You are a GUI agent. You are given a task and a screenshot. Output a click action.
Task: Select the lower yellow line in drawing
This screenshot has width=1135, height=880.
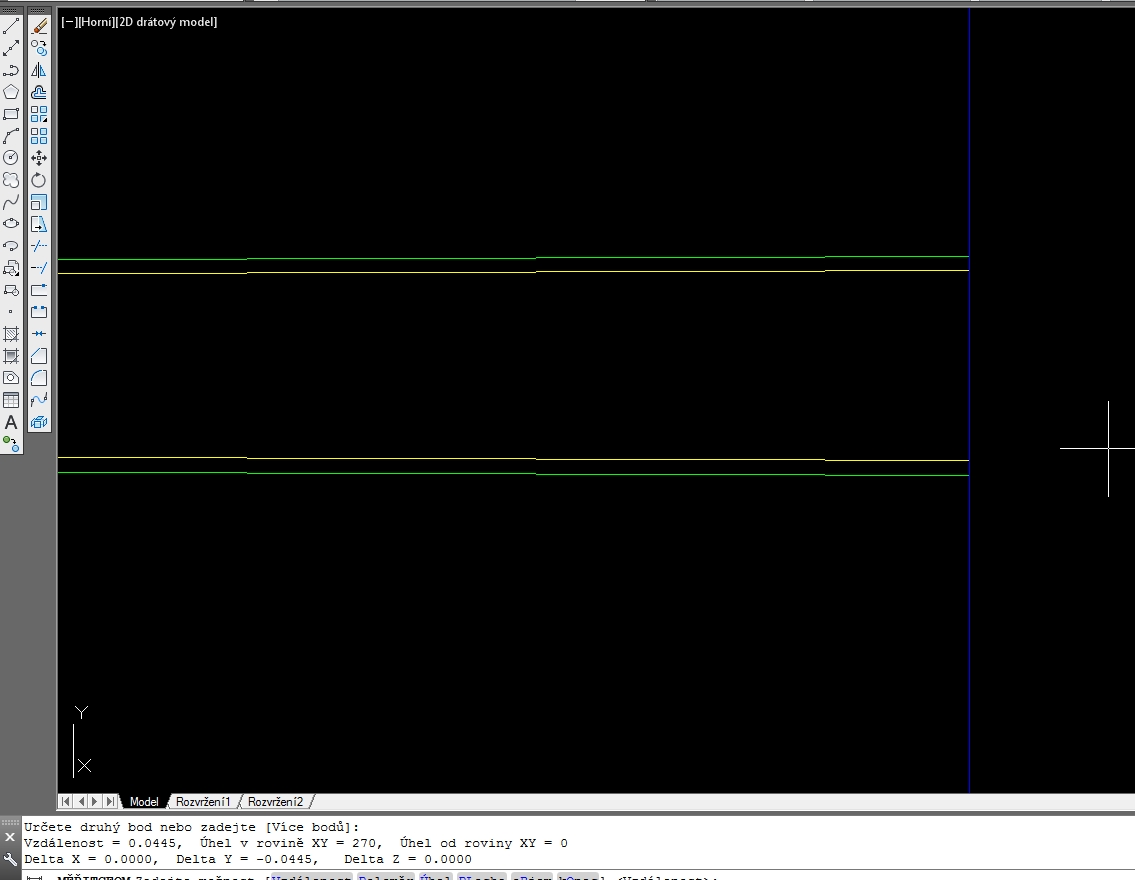click(513, 459)
